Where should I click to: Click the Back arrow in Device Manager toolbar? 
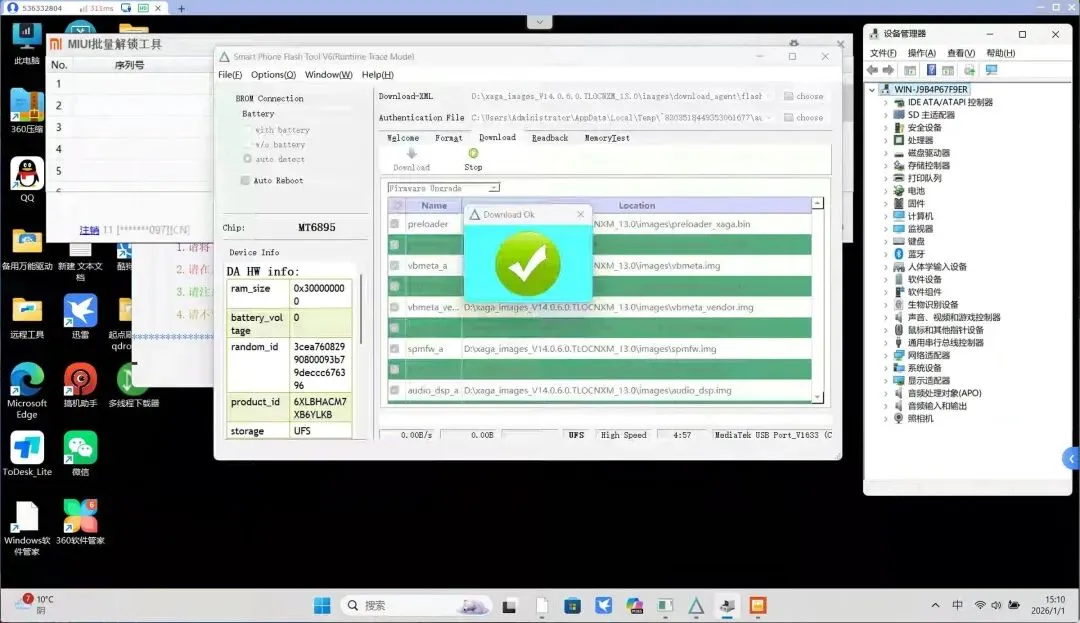pyautogui.click(x=873, y=70)
